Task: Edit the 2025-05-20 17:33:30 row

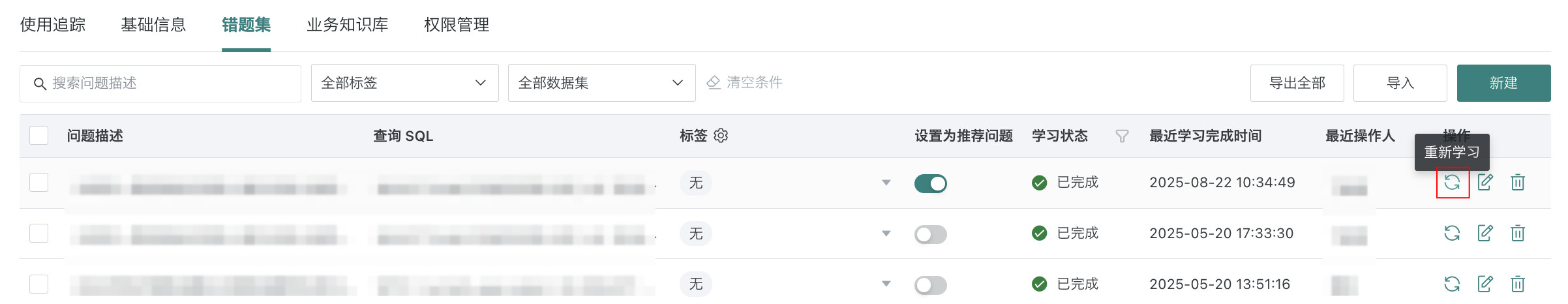Action: 1485,234
